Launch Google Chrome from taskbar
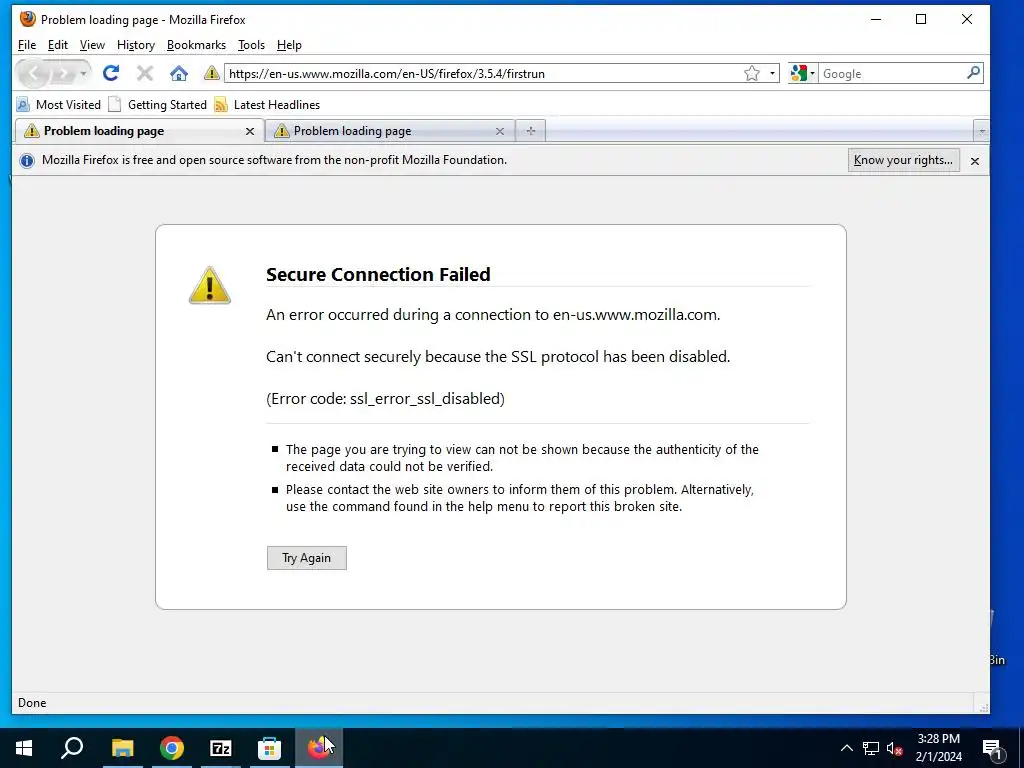This screenshot has height=768, width=1024. coord(172,748)
